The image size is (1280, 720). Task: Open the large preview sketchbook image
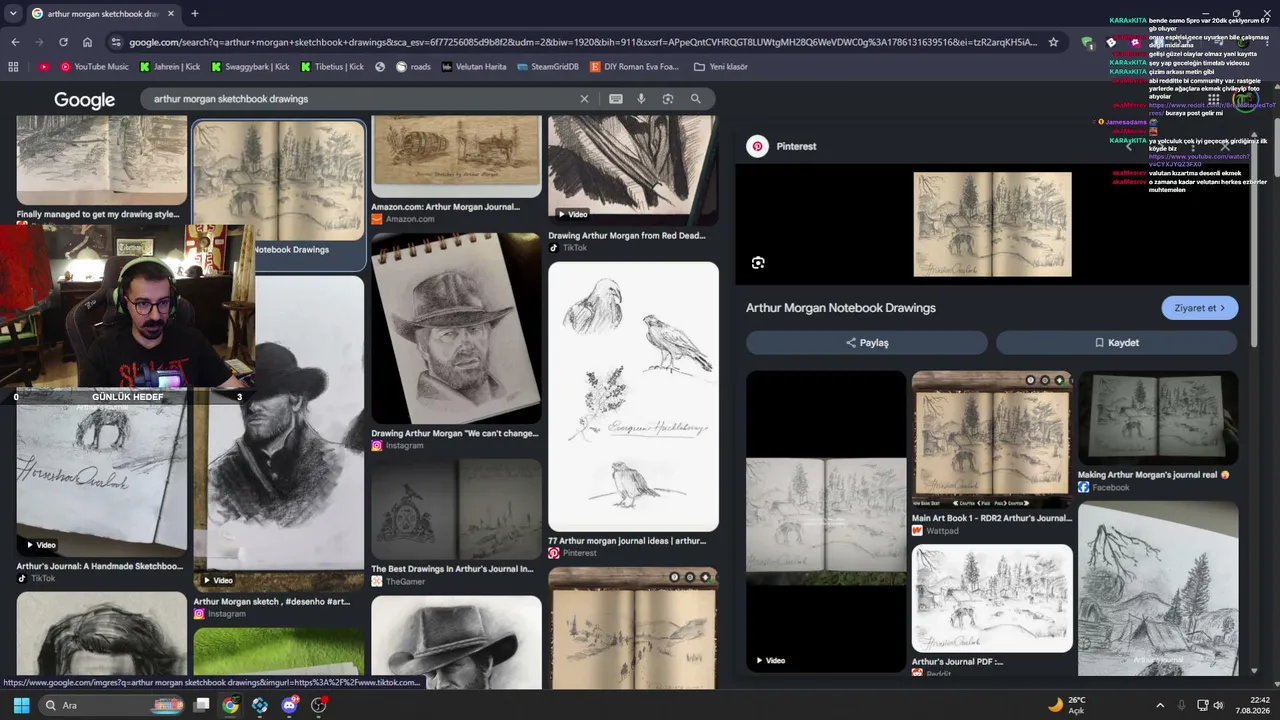[x=992, y=224]
